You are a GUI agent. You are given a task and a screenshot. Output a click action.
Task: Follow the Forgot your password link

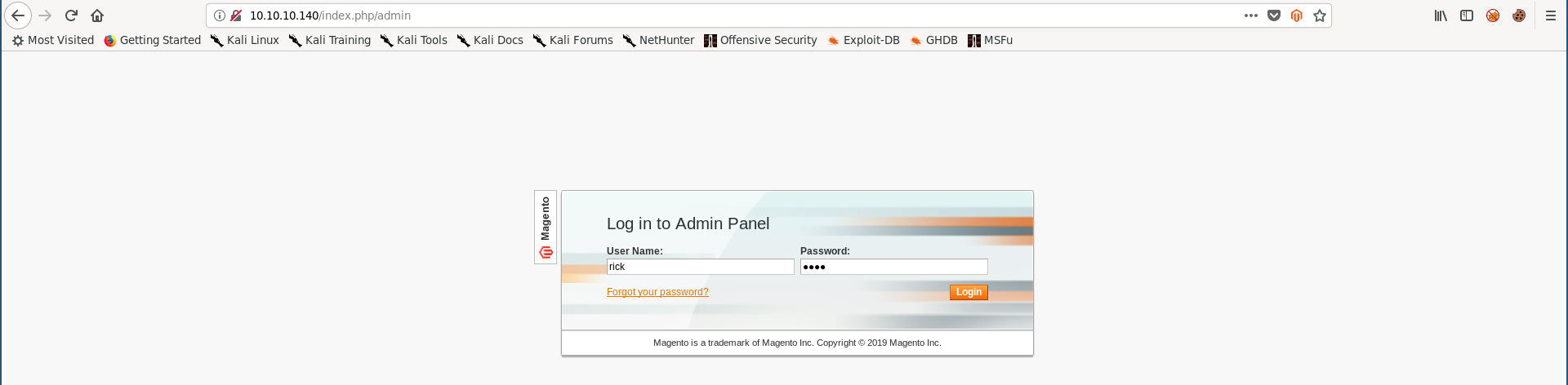(x=657, y=292)
